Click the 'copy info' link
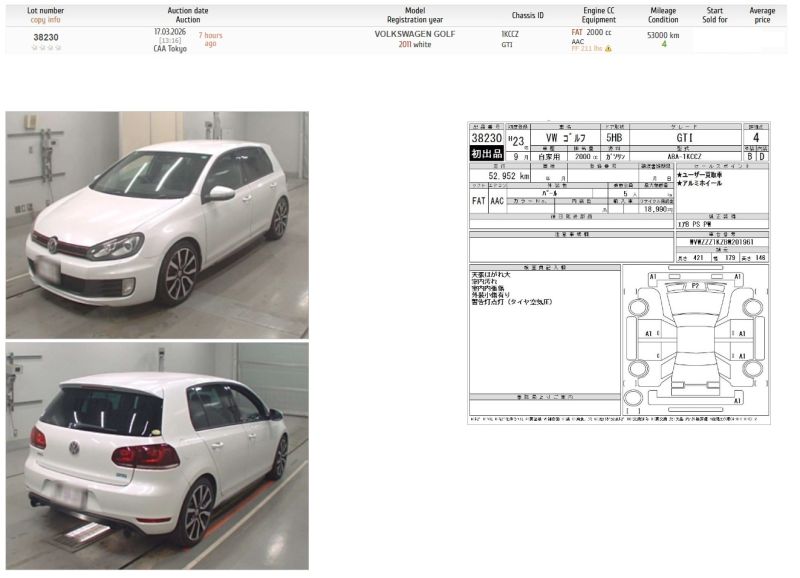This screenshot has width=800, height=578. (x=45, y=20)
